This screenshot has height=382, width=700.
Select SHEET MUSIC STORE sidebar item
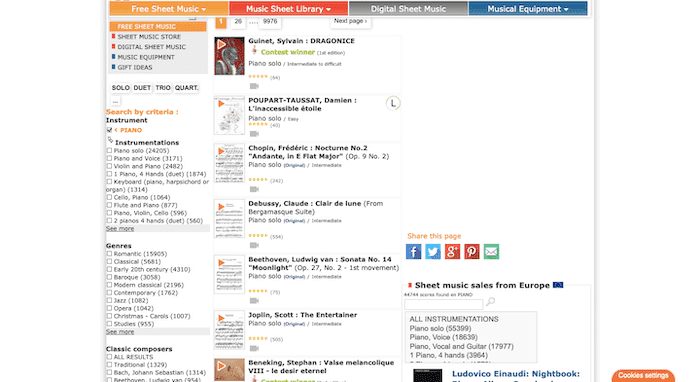(x=149, y=37)
